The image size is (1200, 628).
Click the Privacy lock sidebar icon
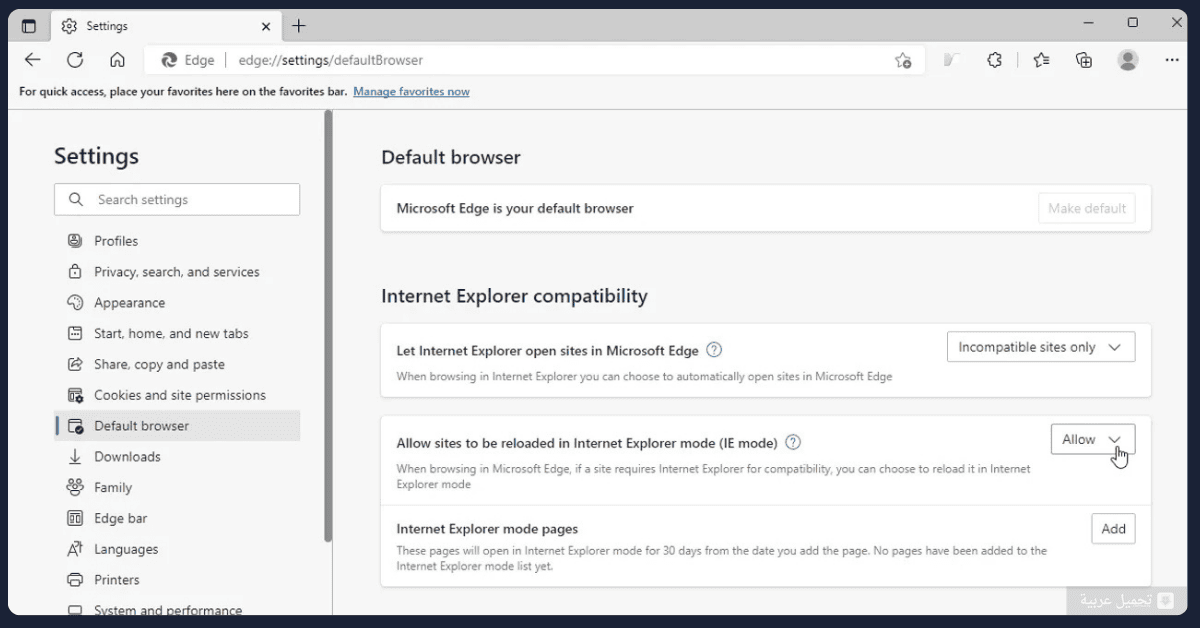(x=75, y=272)
